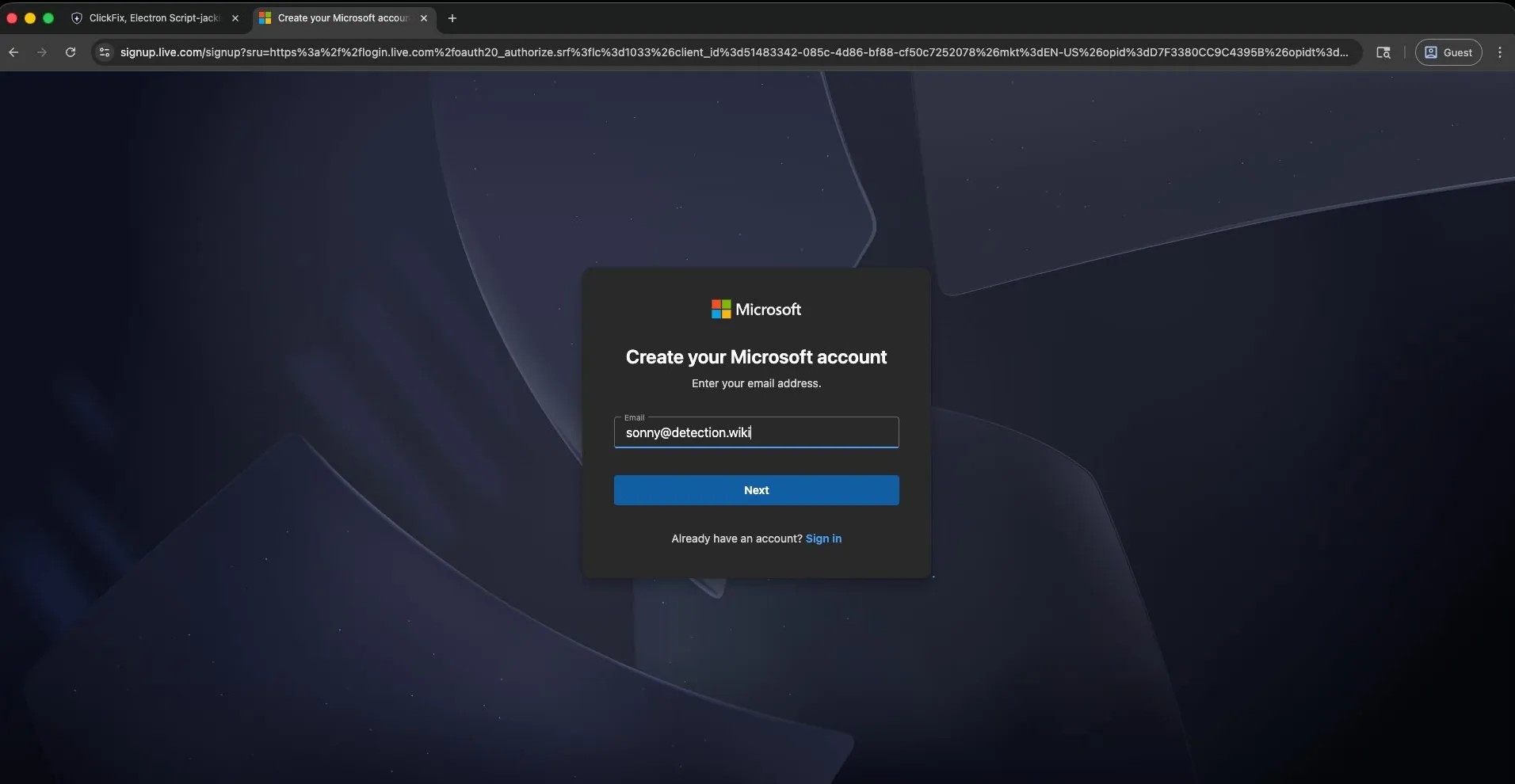Close the Create your Microsoft account tab
Screen dimensions: 1515x784
coord(424,18)
